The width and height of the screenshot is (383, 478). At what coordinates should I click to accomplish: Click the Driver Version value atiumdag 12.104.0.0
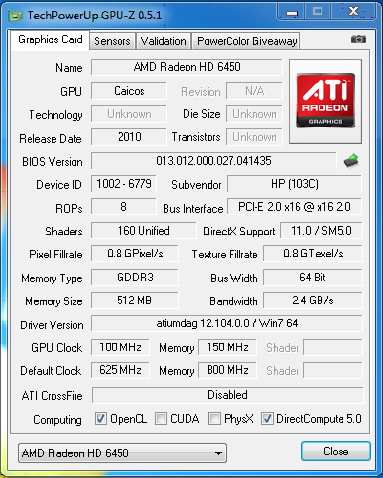tap(227, 323)
